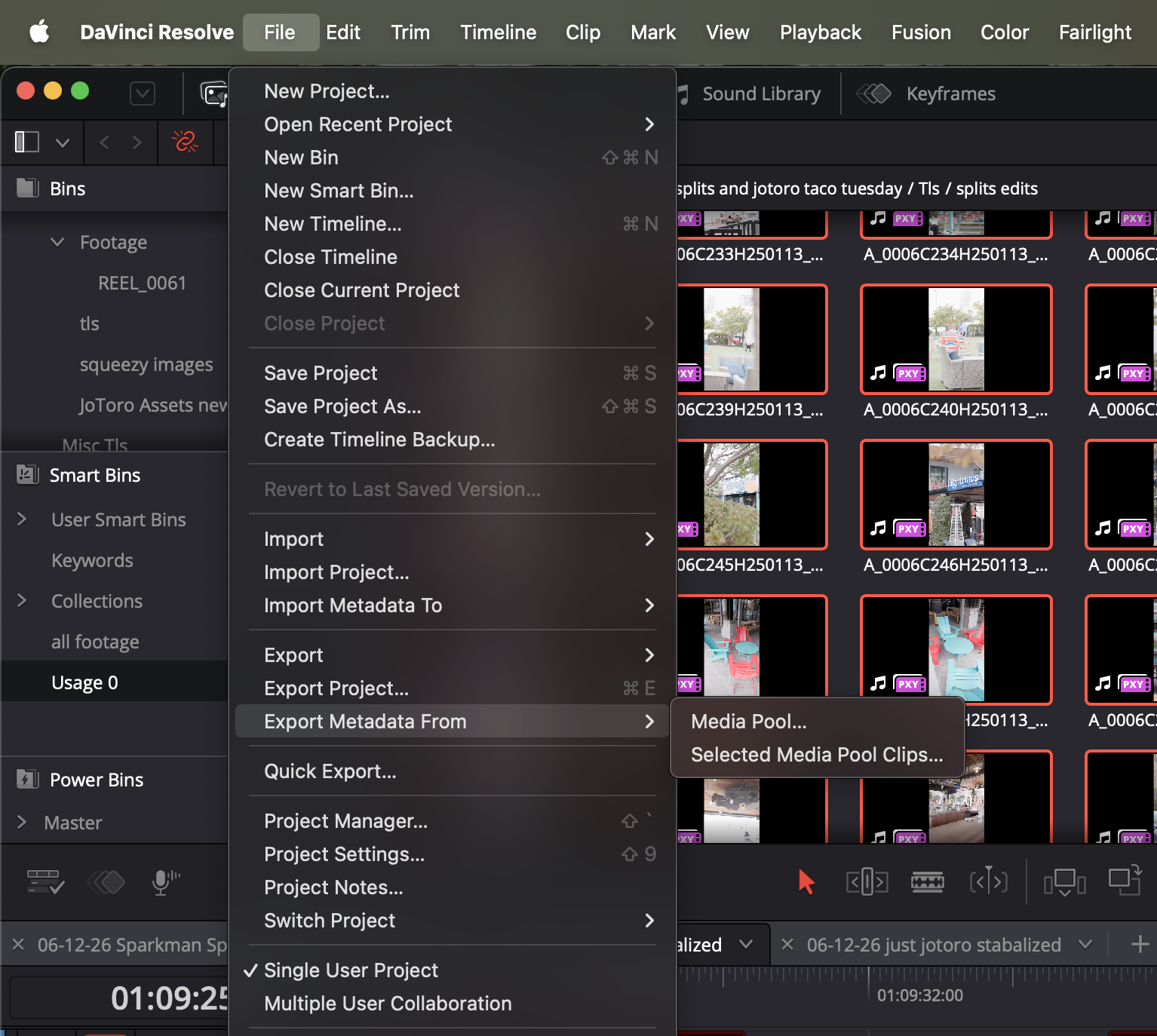Toggle the red link selection icon
The image size is (1157, 1036).
(185, 142)
